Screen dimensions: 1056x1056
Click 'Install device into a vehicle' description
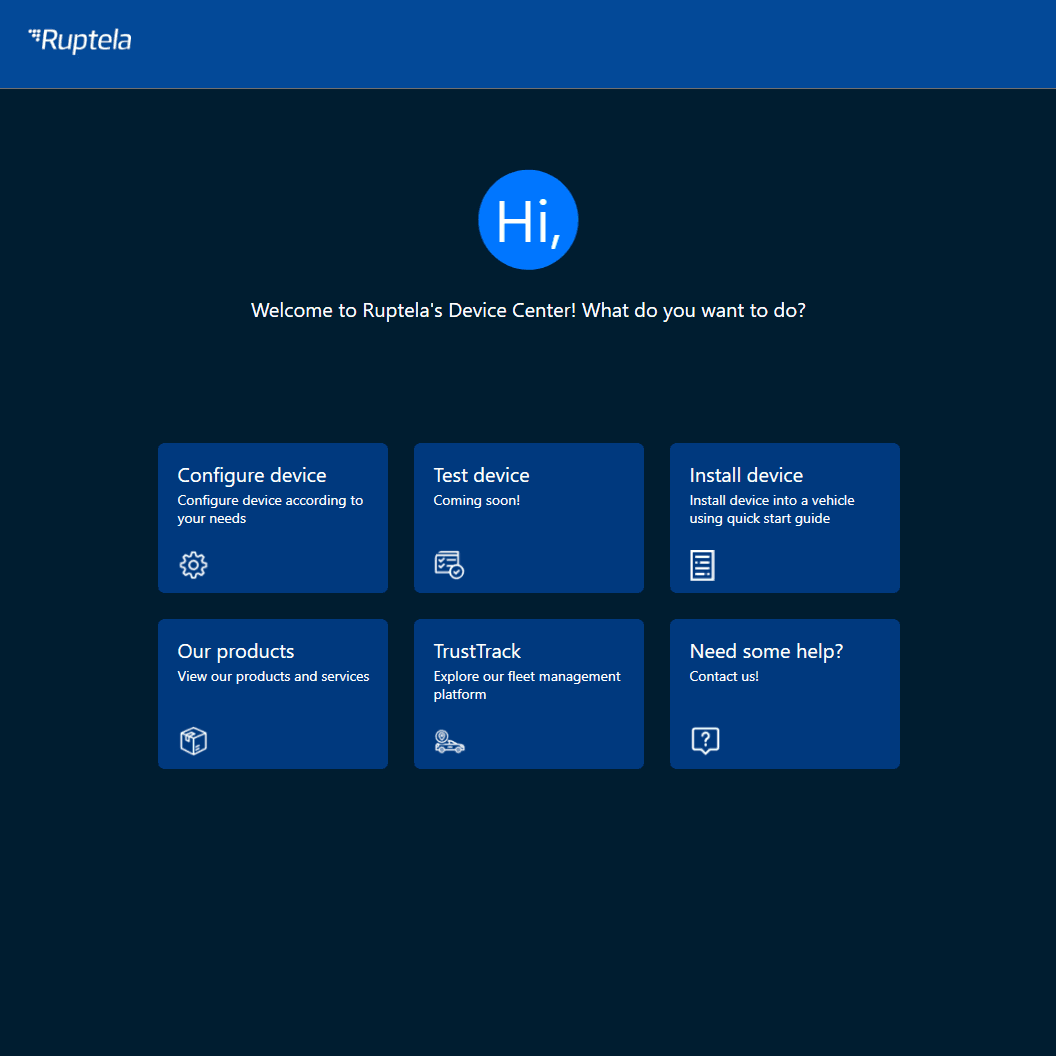pos(772,509)
